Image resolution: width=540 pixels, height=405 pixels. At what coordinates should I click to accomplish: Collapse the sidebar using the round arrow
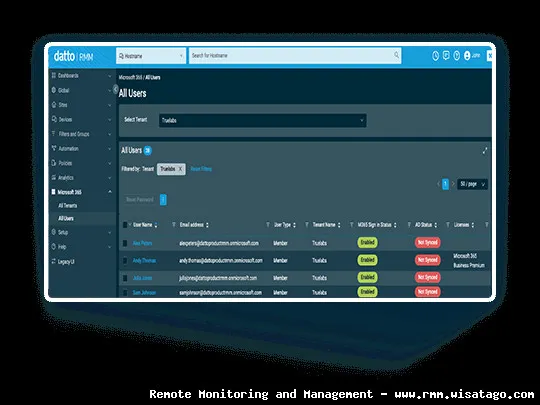pyautogui.click(x=116, y=89)
